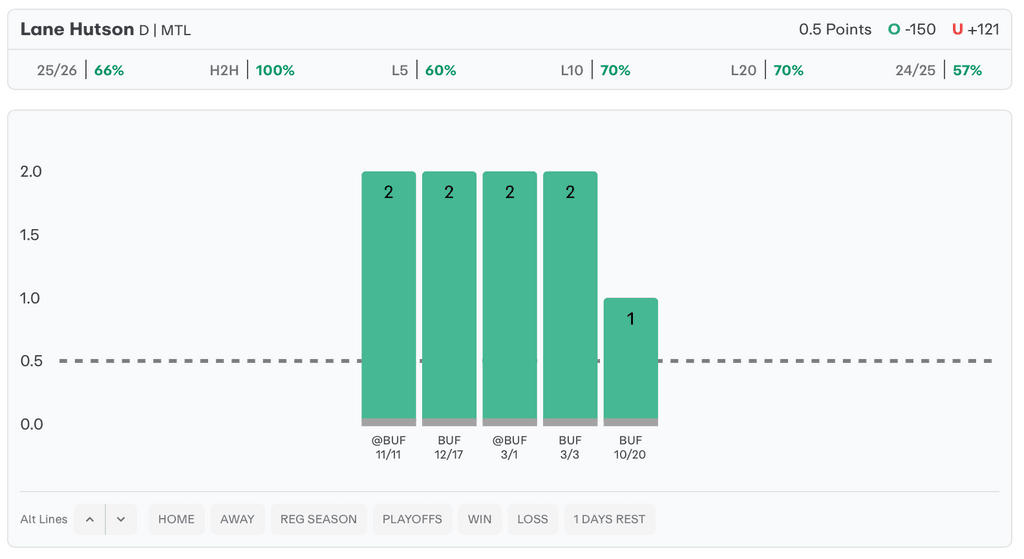The image size is (1024, 559).
Task: Filter games by WIN
Action: point(479,519)
